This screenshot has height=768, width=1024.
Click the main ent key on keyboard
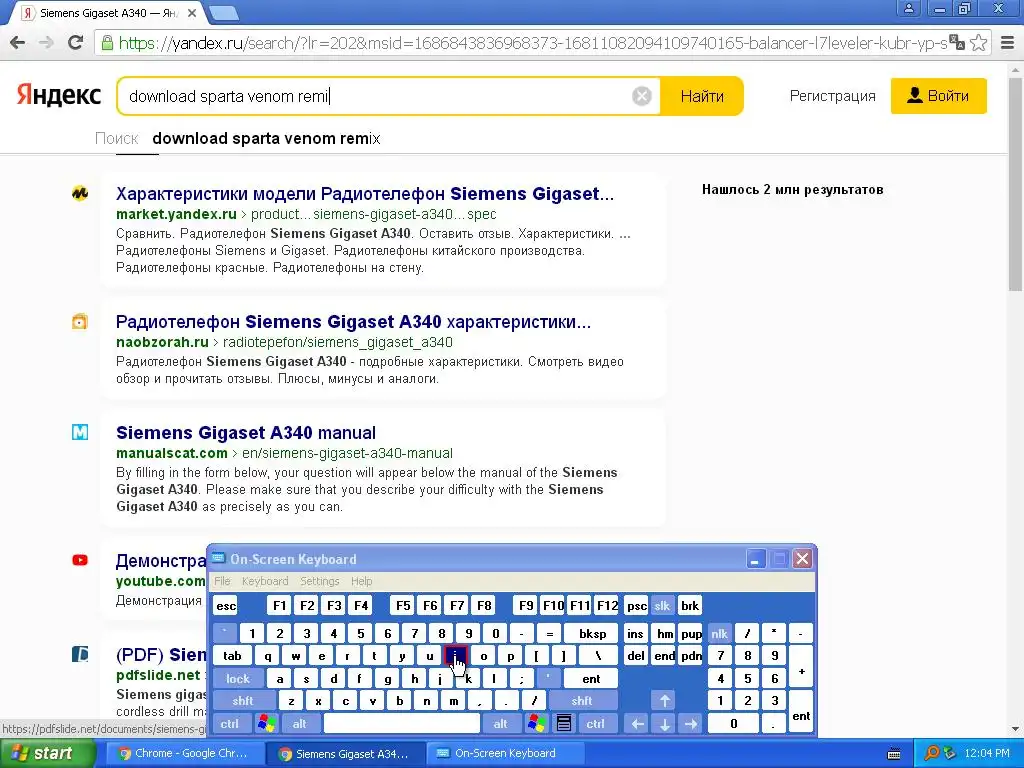coord(591,679)
